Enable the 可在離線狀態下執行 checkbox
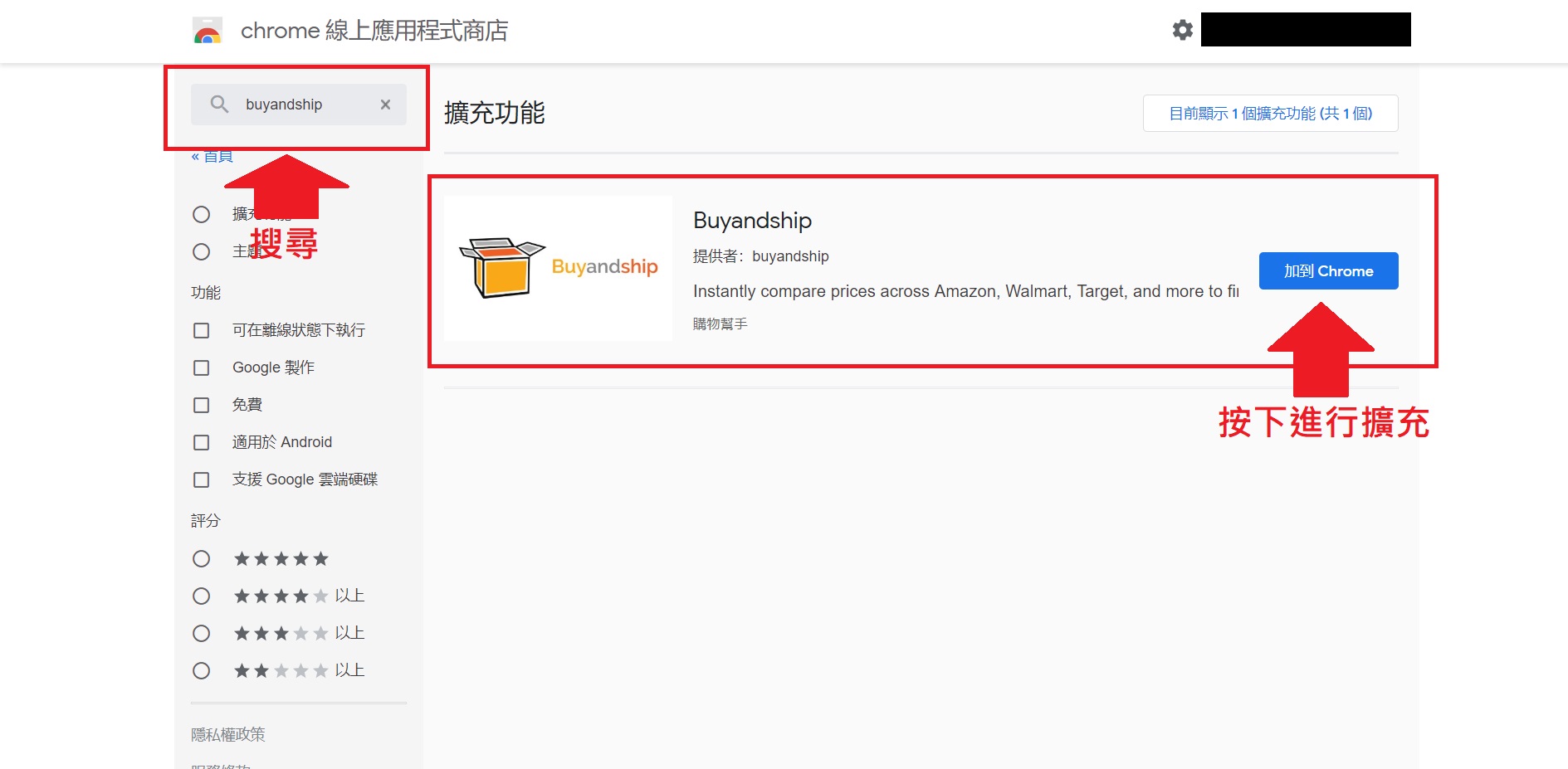This screenshot has height=769, width=1568. click(x=201, y=330)
